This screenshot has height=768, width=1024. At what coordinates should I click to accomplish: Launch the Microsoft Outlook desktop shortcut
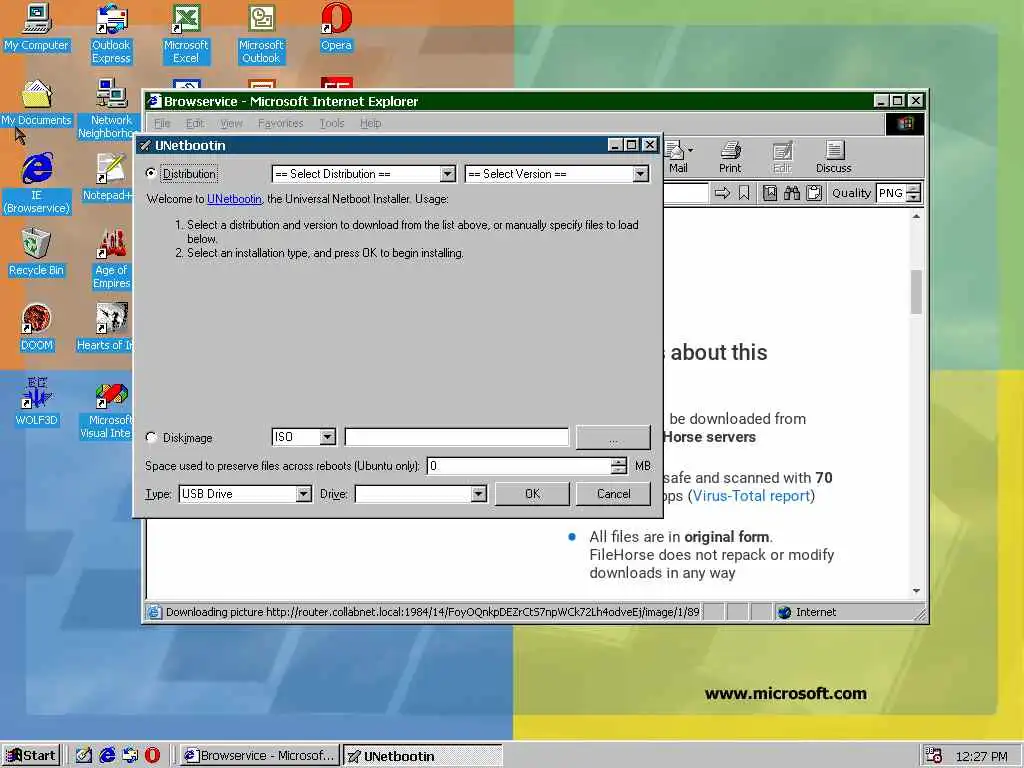(261, 33)
